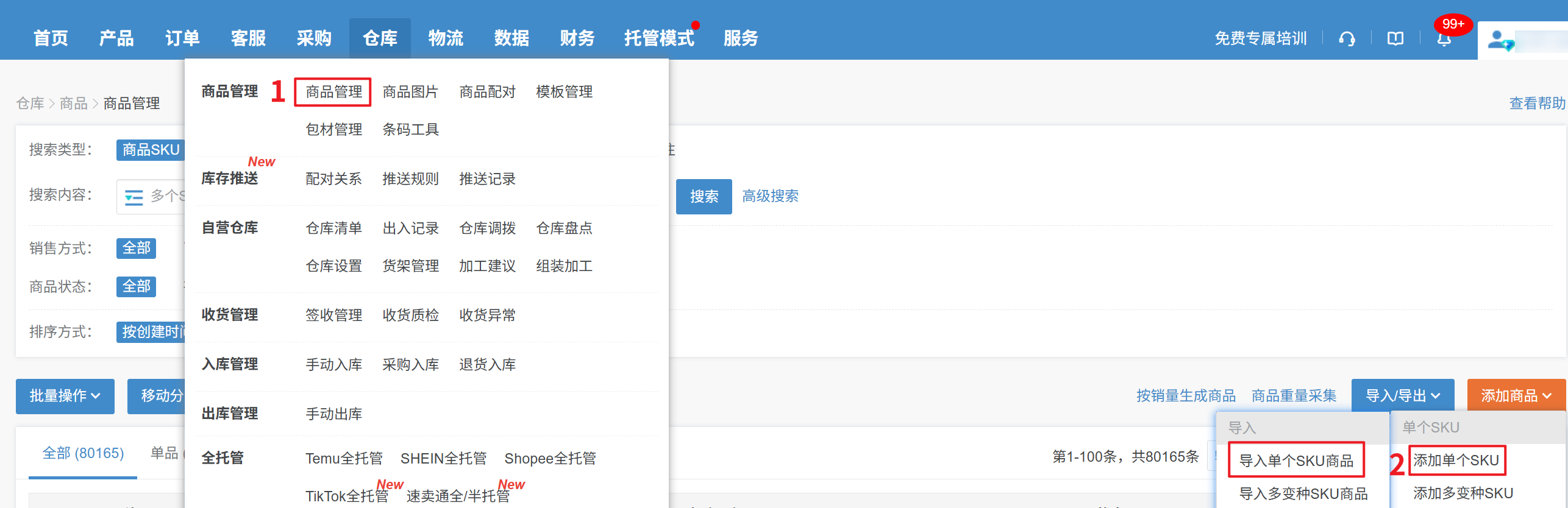Open Temu全托管 from the menu
The width and height of the screenshot is (1568, 508).
click(344, 459)
